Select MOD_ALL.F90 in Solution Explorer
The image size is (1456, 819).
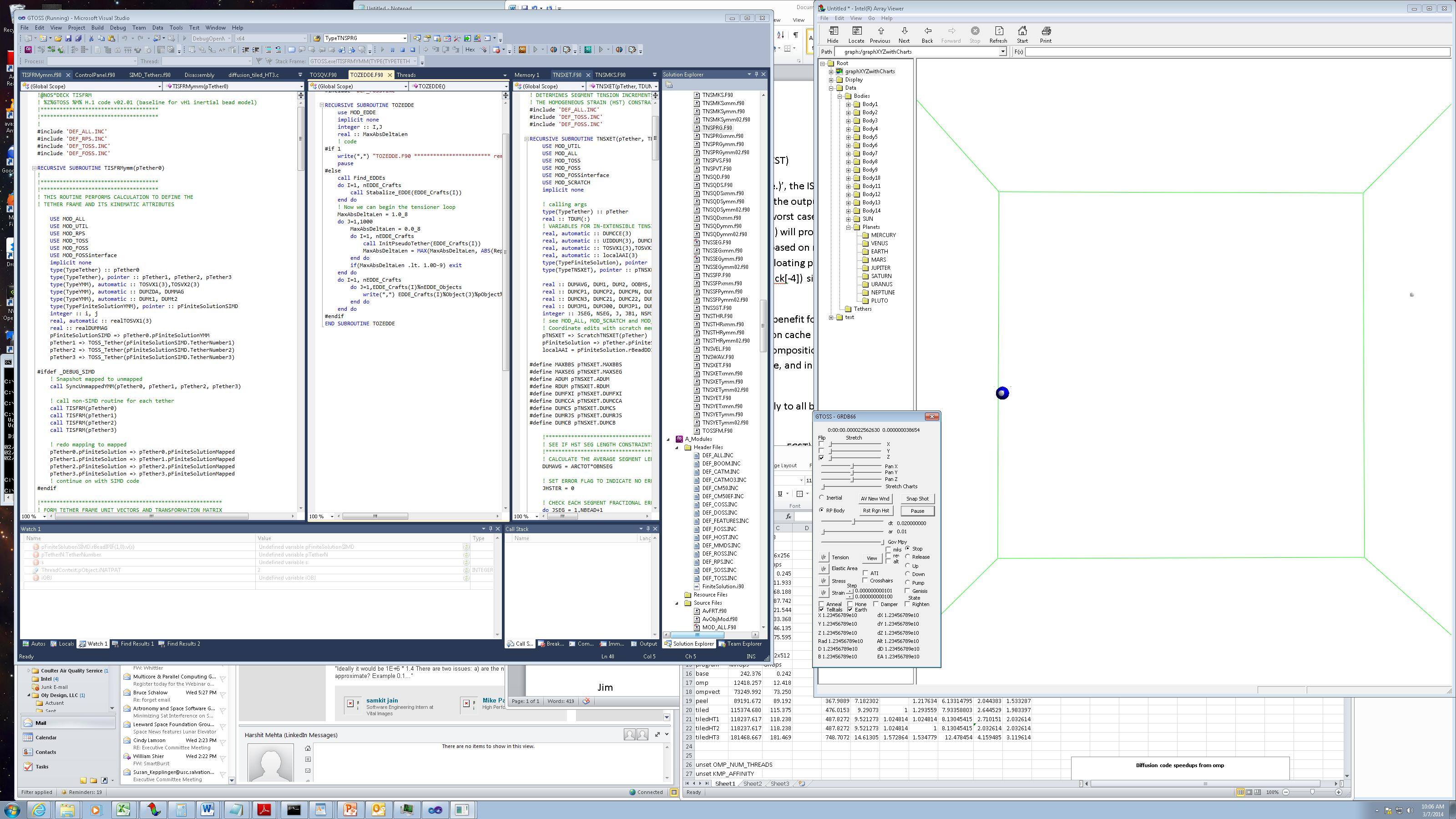pos(718,627)
